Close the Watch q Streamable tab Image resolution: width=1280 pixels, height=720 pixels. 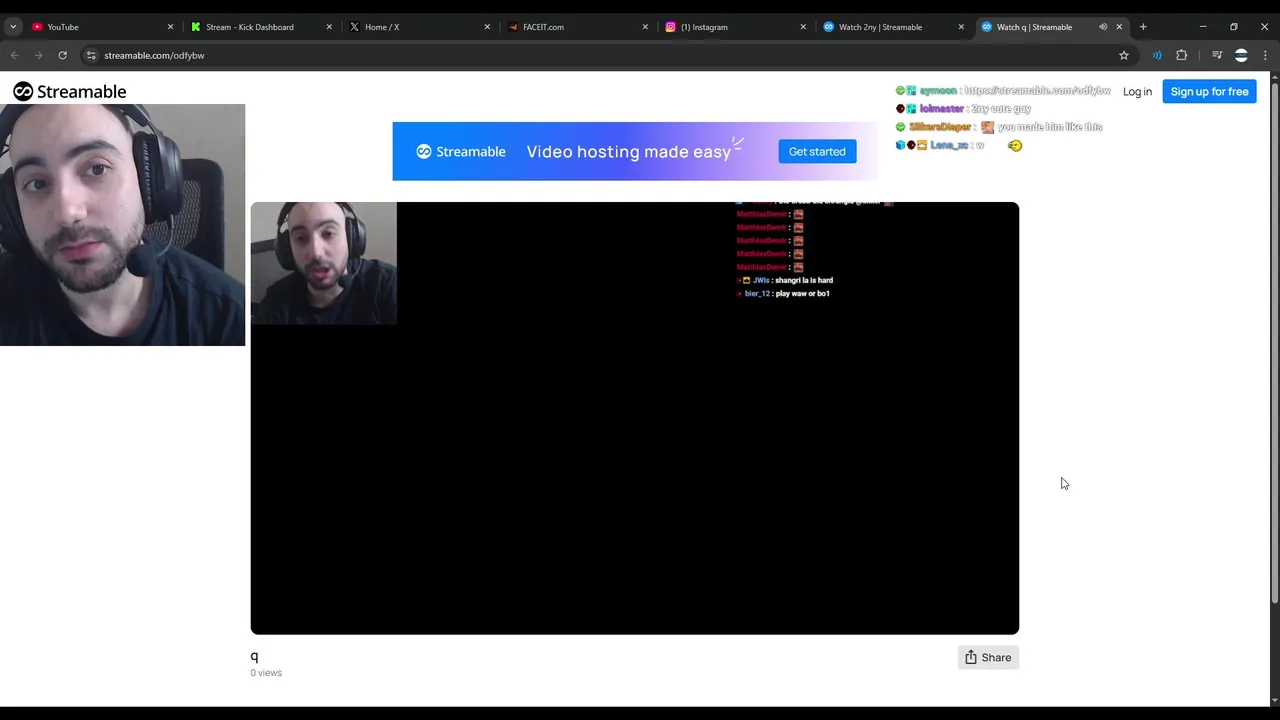click(x=1119, y=27)
